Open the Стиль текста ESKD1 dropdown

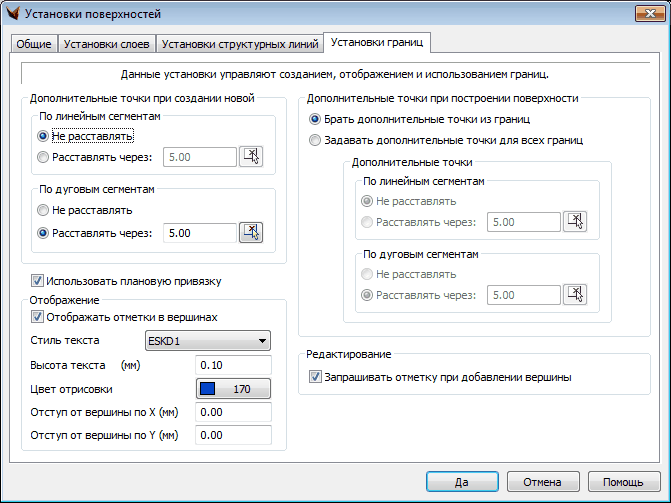pyautogui.click(x=208, y=340)
